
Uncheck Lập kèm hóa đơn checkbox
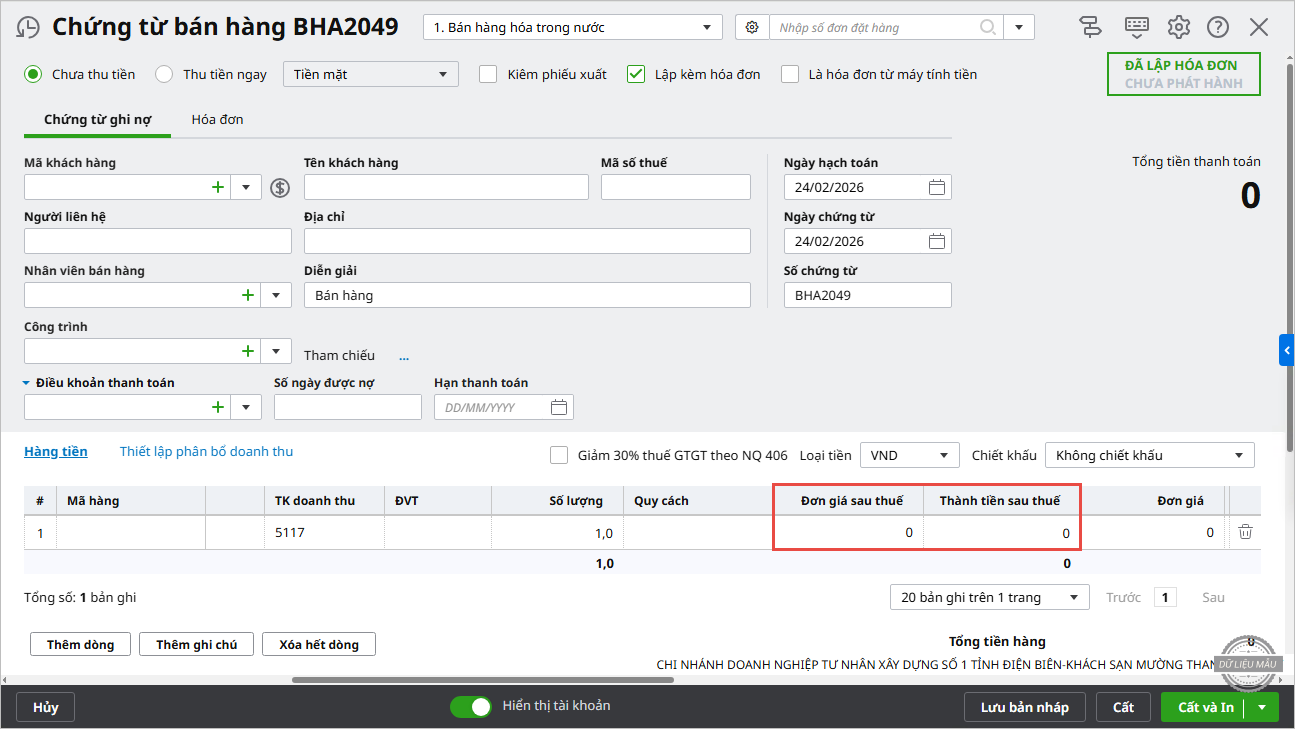[x=636, y=74]
